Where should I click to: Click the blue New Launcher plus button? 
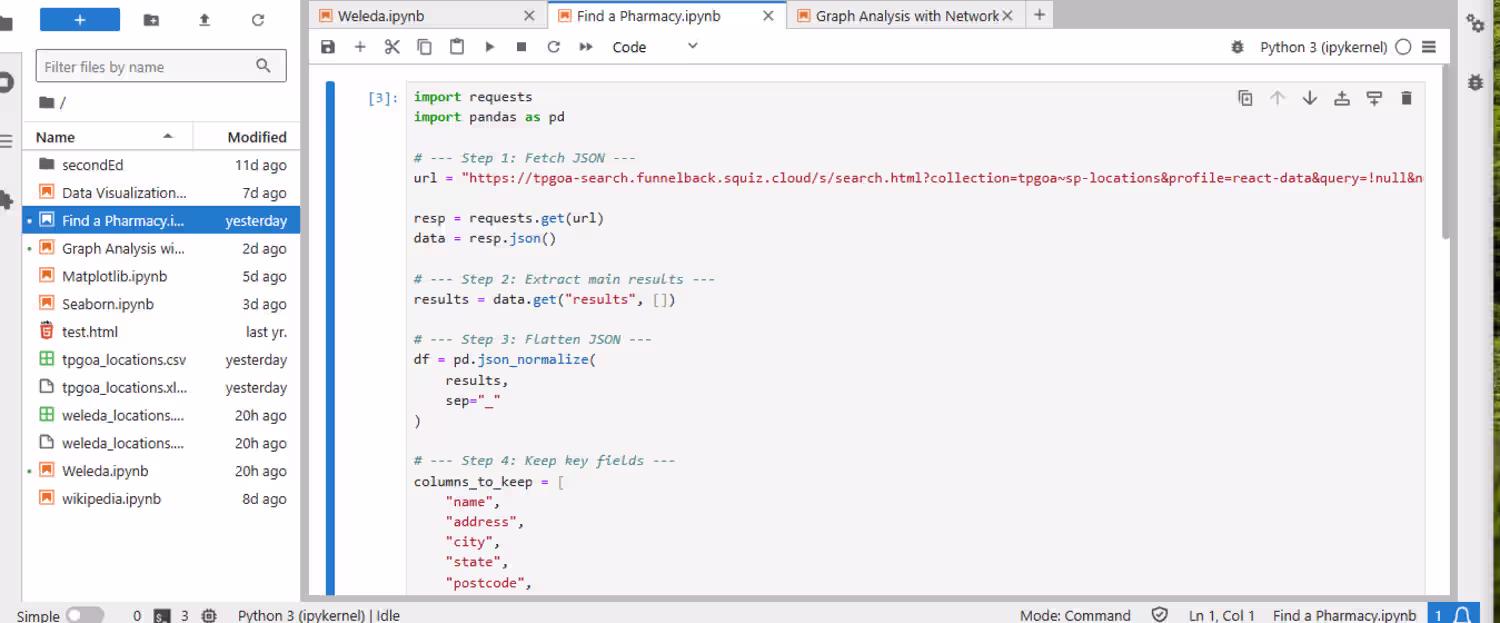point(80,19)
